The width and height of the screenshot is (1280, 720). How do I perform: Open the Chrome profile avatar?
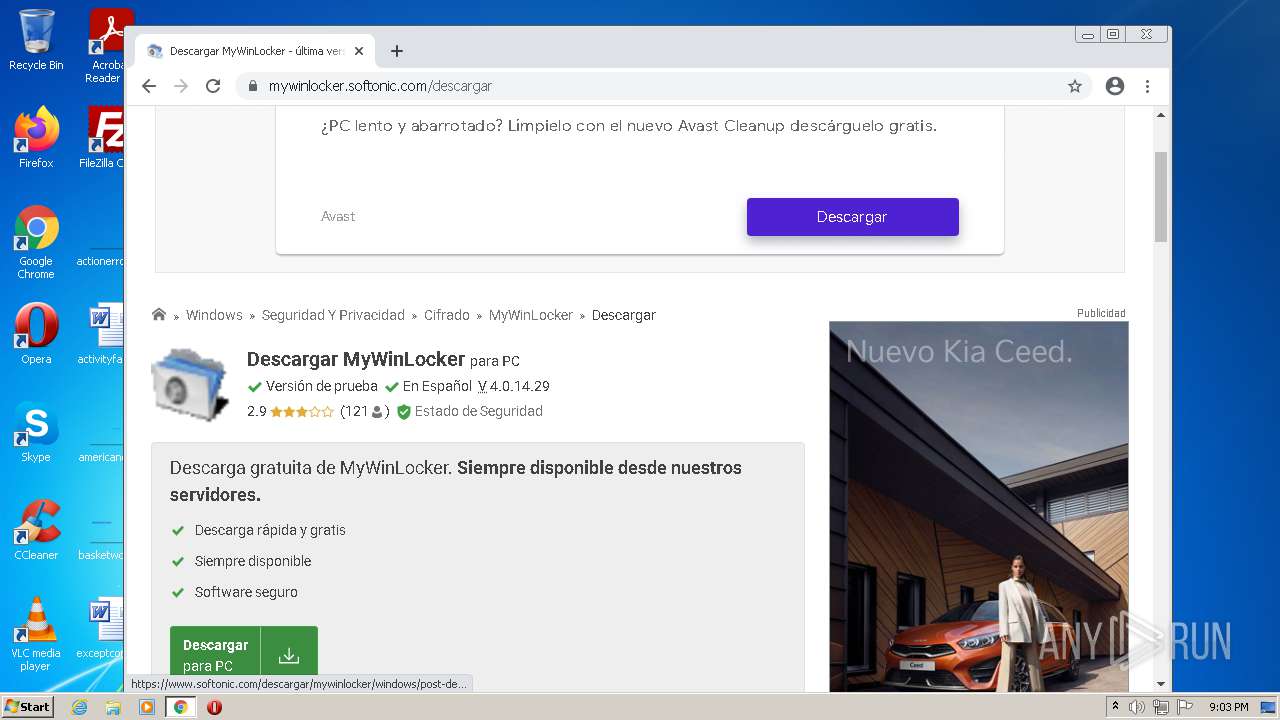(x=1115, y=86)
